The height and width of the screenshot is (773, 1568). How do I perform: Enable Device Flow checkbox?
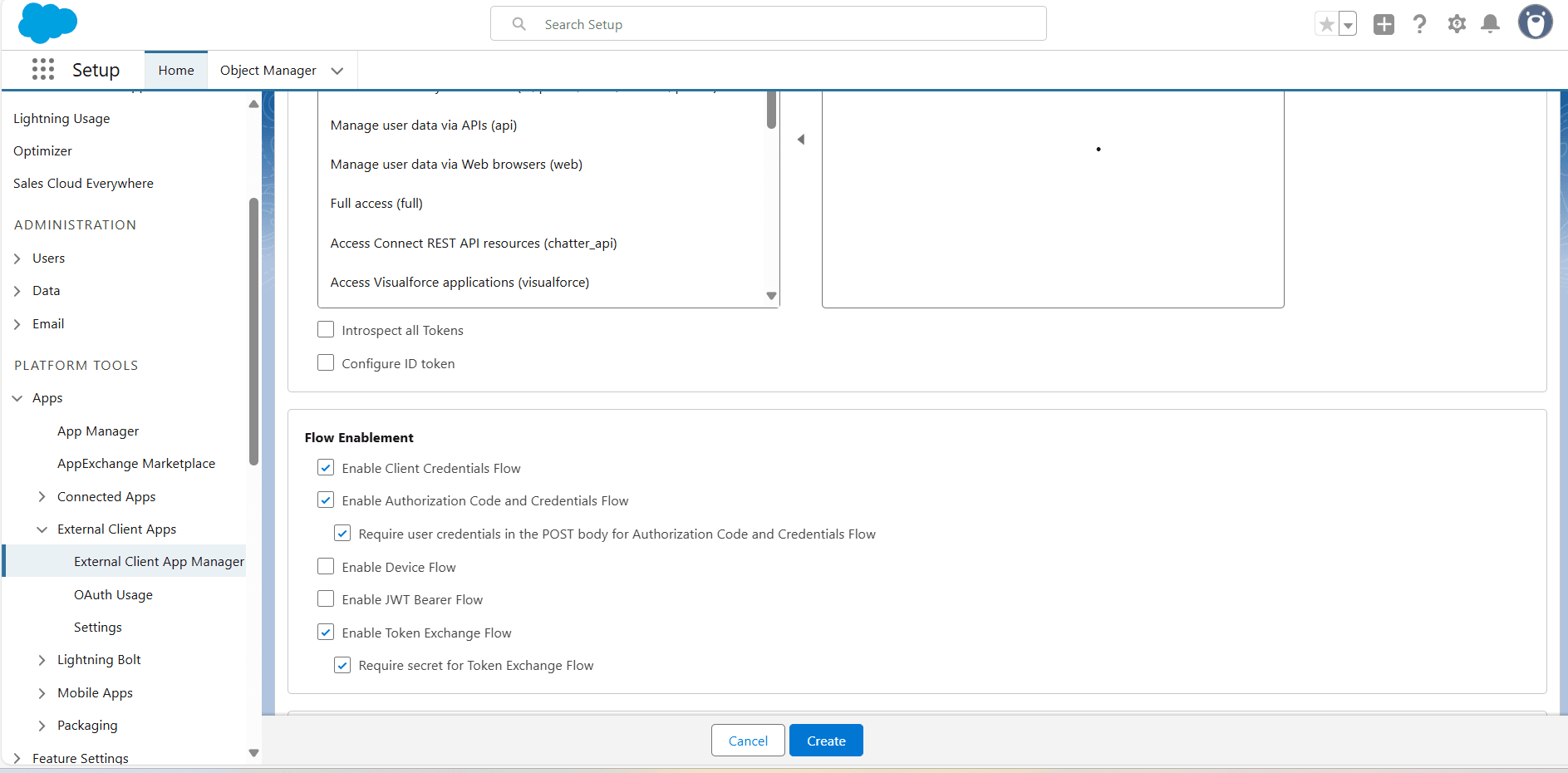[326, 567]
